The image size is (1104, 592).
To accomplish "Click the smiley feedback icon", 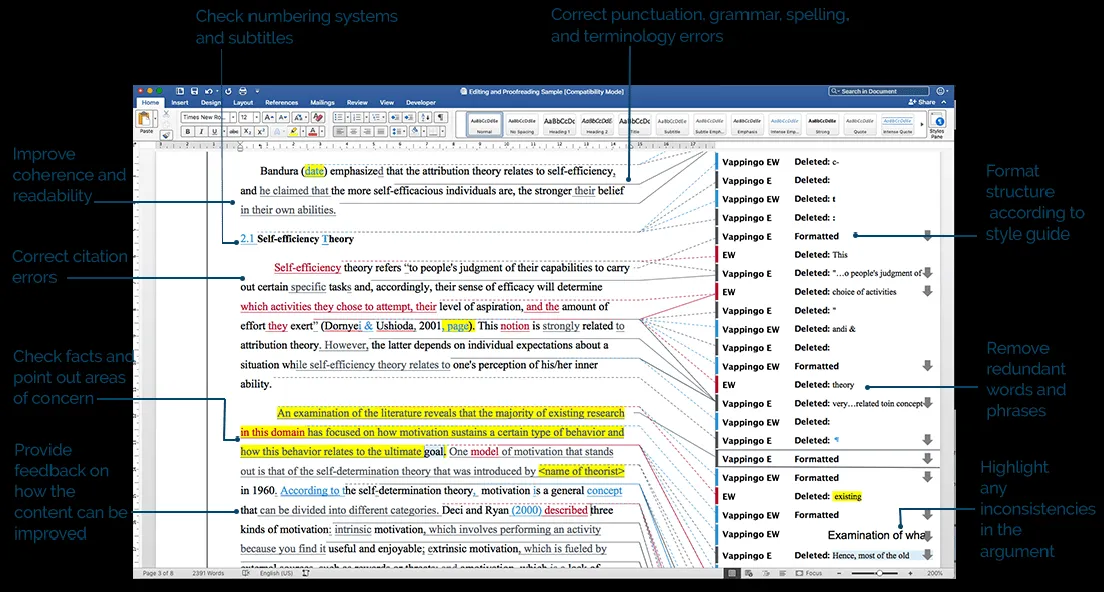I will pos(940,91).
